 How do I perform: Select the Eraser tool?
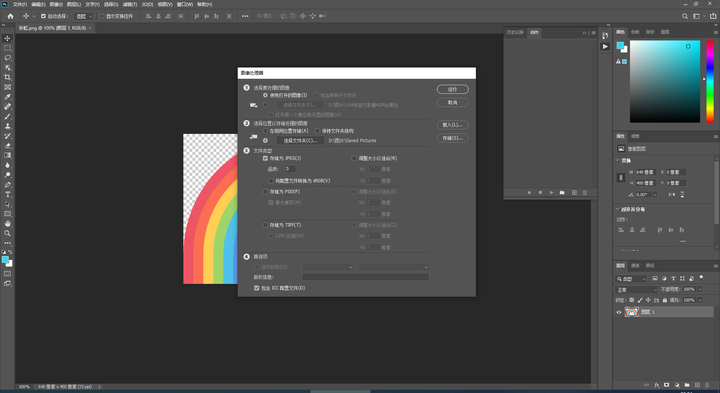pyautogui.click(x=7, y=146)
